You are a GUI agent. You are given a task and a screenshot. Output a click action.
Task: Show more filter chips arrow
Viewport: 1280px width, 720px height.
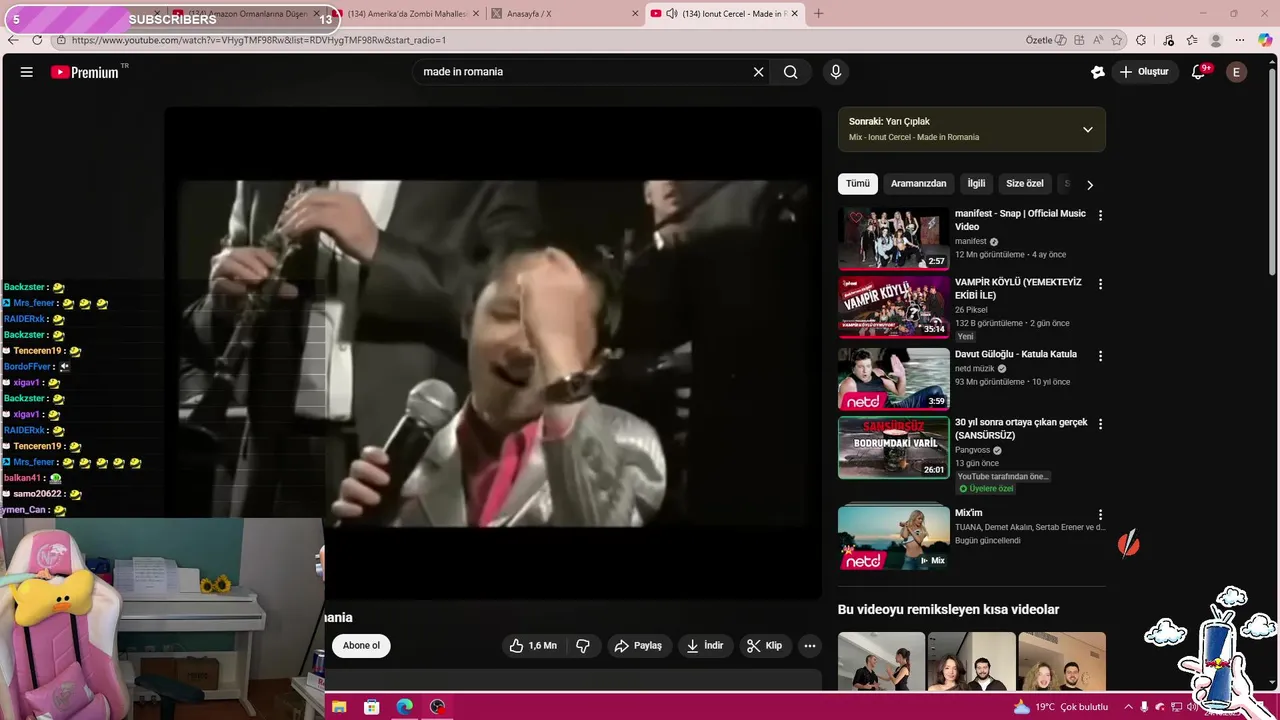pyautogui.click(x=1090, y=185)
